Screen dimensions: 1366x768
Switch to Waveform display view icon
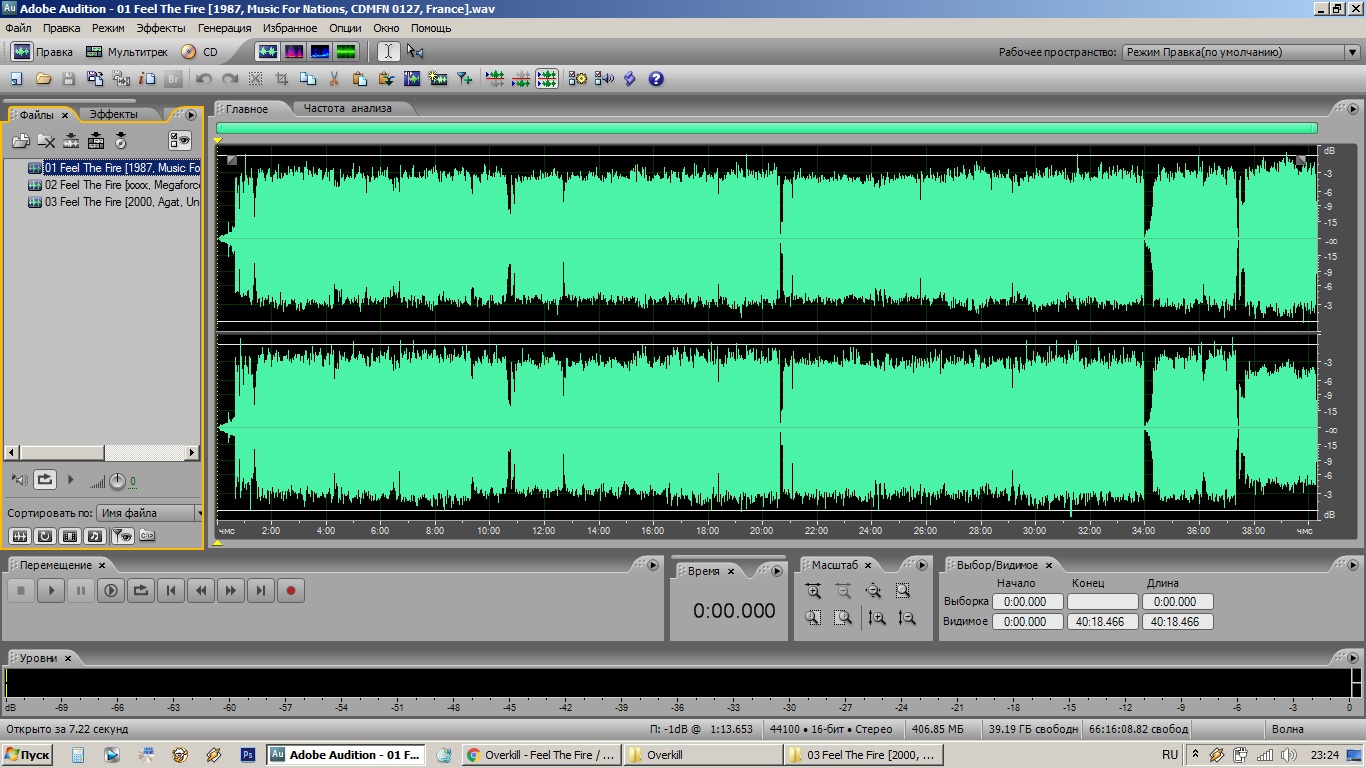267,52
